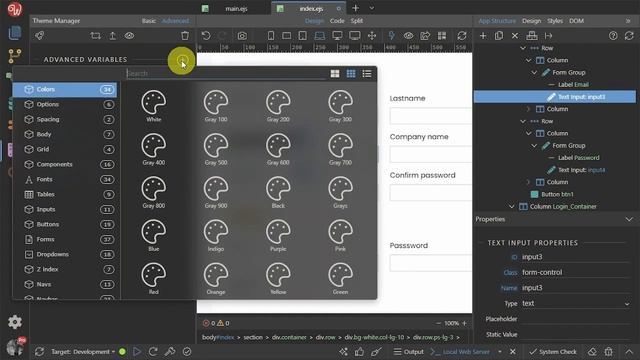Image resolution: width=640 pixels, height=360 pixels.
Task: Click the move arrows icon in toolbar
Action: pyautogui.click(x=372, y=36)
